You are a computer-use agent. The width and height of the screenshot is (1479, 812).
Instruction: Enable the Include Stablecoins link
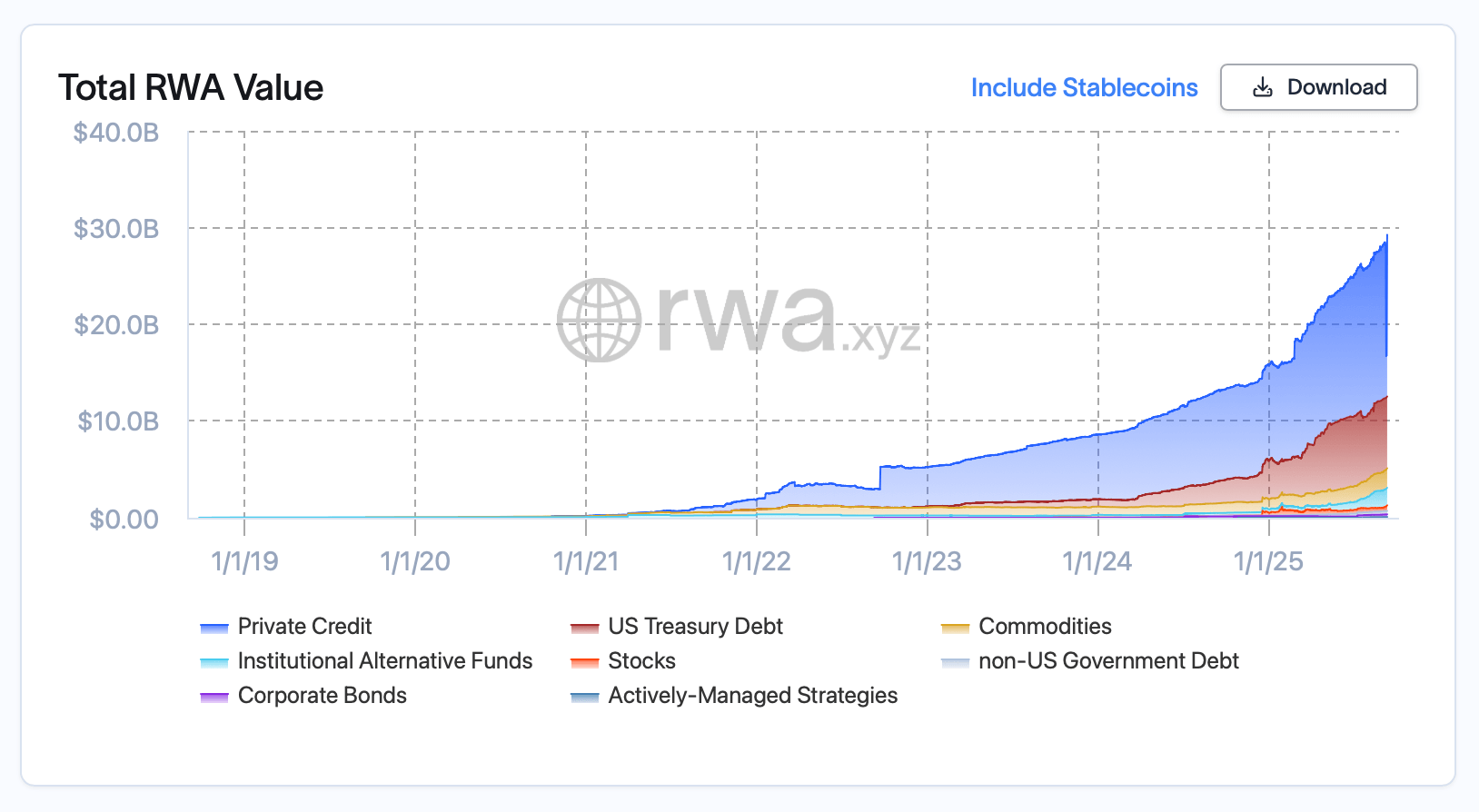[1084, 87]
